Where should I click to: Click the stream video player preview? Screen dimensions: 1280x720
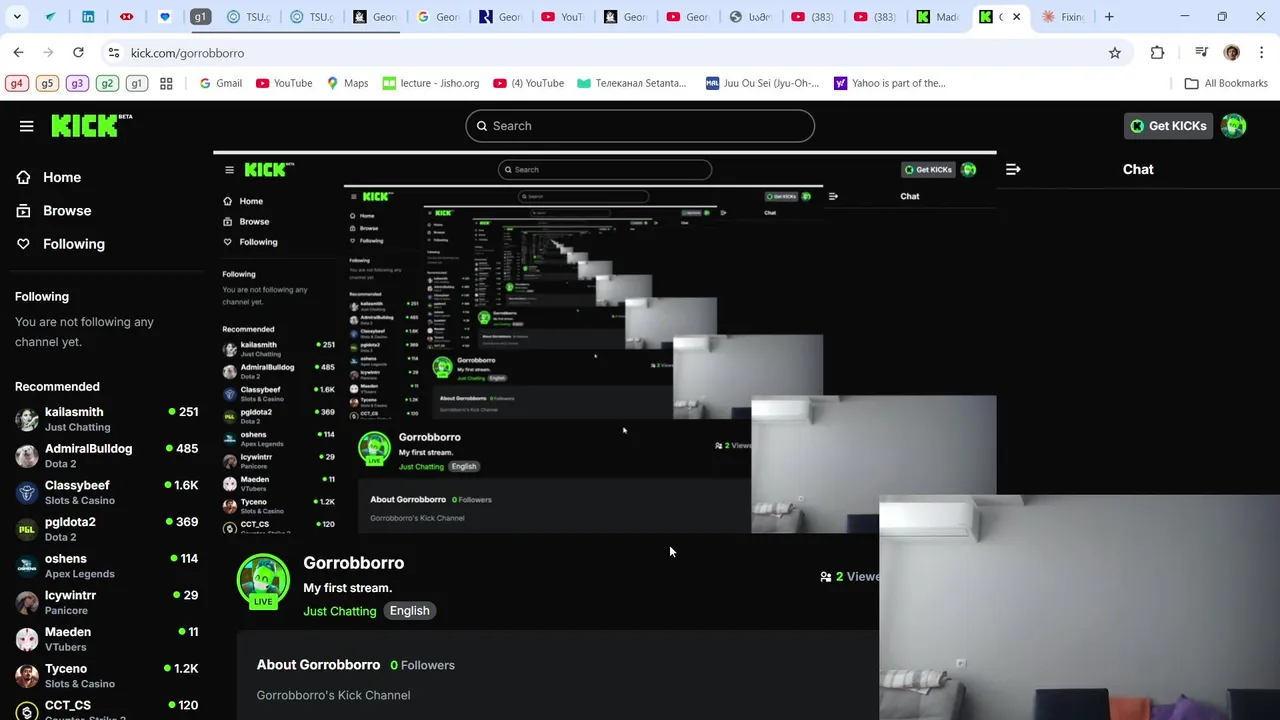pos(604,343)
